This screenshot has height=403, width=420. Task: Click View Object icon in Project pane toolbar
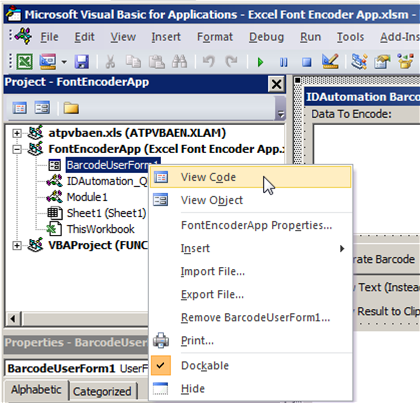click(x=42, y=108)
